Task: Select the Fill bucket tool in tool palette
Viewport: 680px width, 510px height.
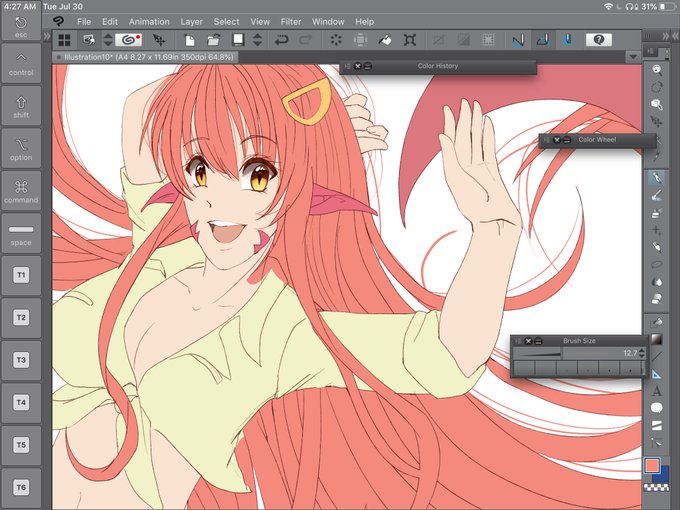Action: click(657, 322)
